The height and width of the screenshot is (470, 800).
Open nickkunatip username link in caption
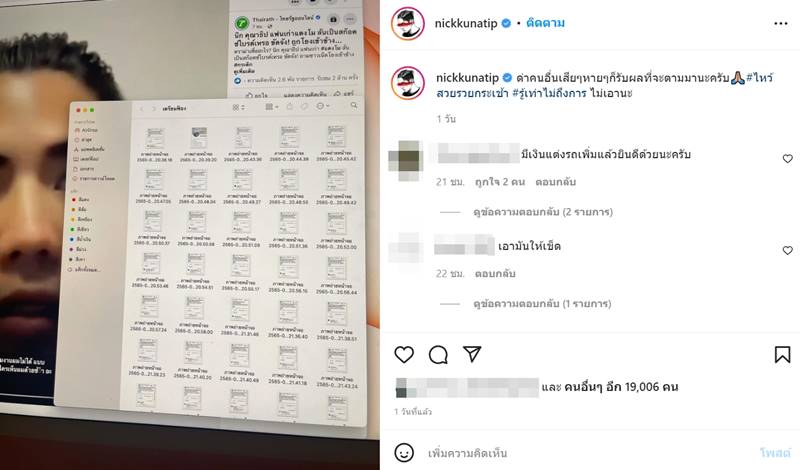click(467, 78)
